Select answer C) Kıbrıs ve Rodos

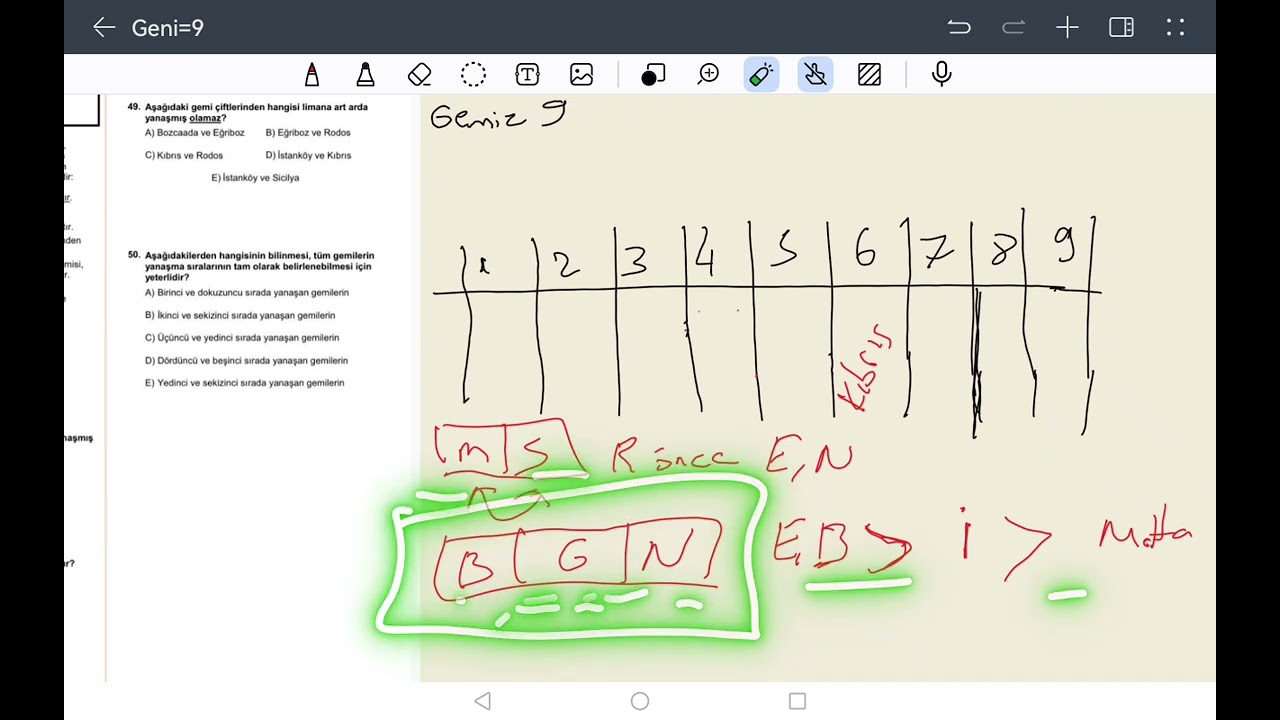[x=184, y=155]
